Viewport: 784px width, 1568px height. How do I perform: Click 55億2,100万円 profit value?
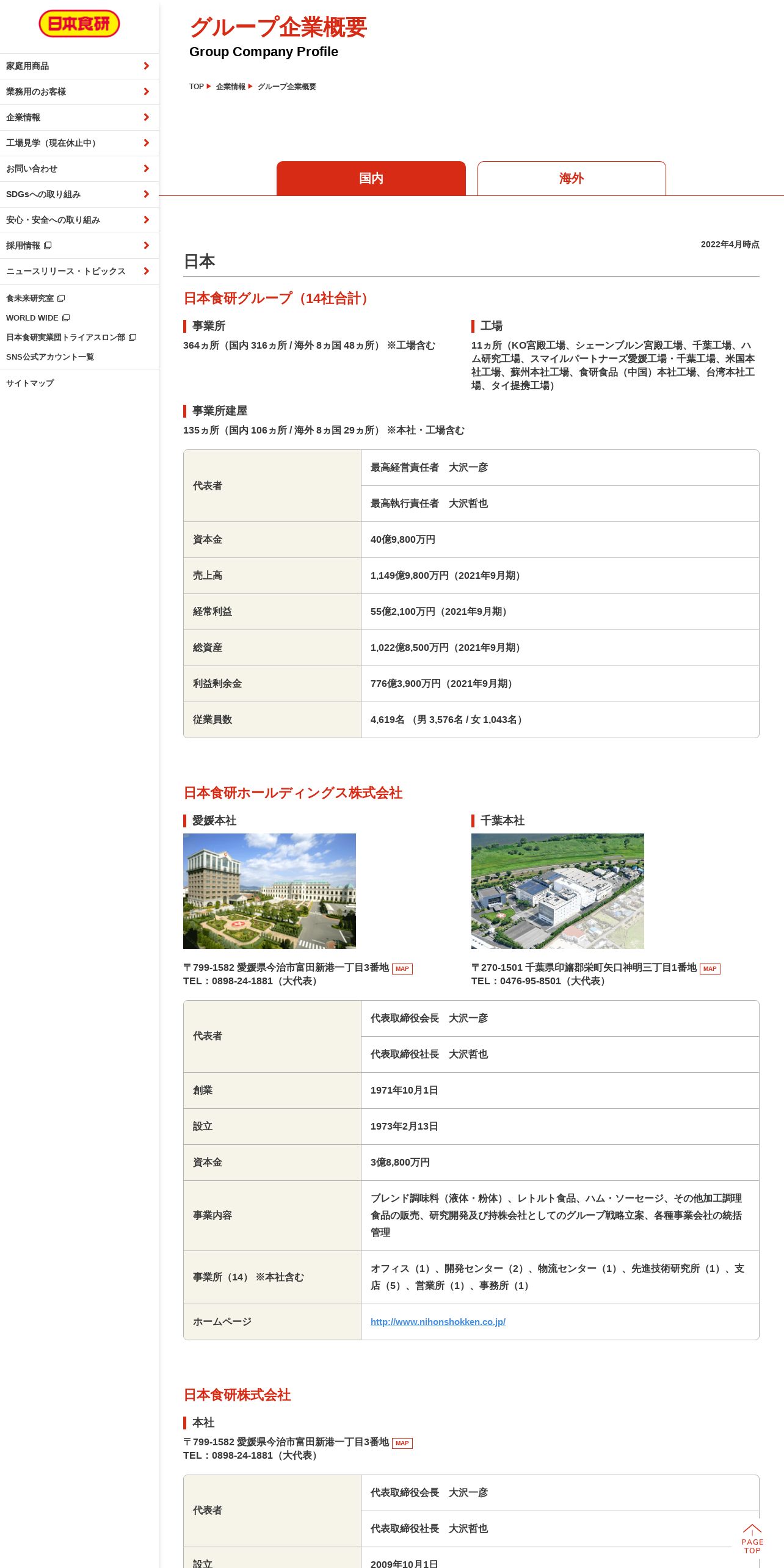441,611
